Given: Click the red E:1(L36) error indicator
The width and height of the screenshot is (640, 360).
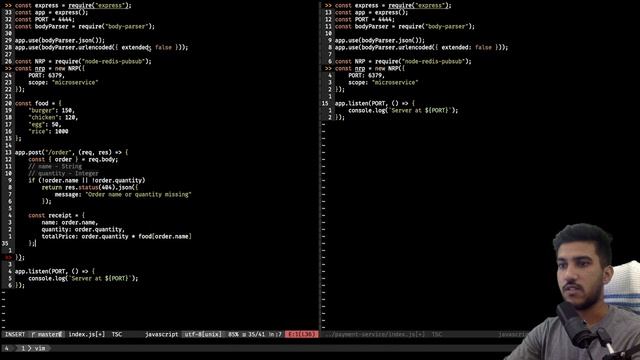Looking at the screenshot, I should point(301,334).
